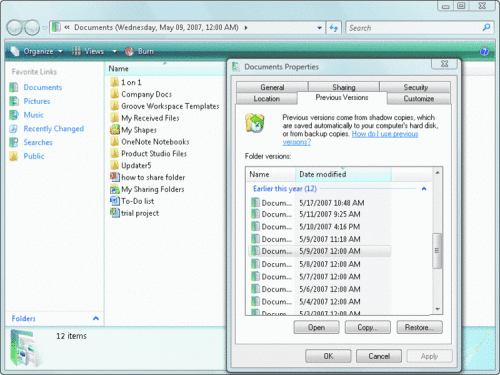Open the Recently Changed favorite link
Screen dimensions: 500x375
(x=53, y=129)
